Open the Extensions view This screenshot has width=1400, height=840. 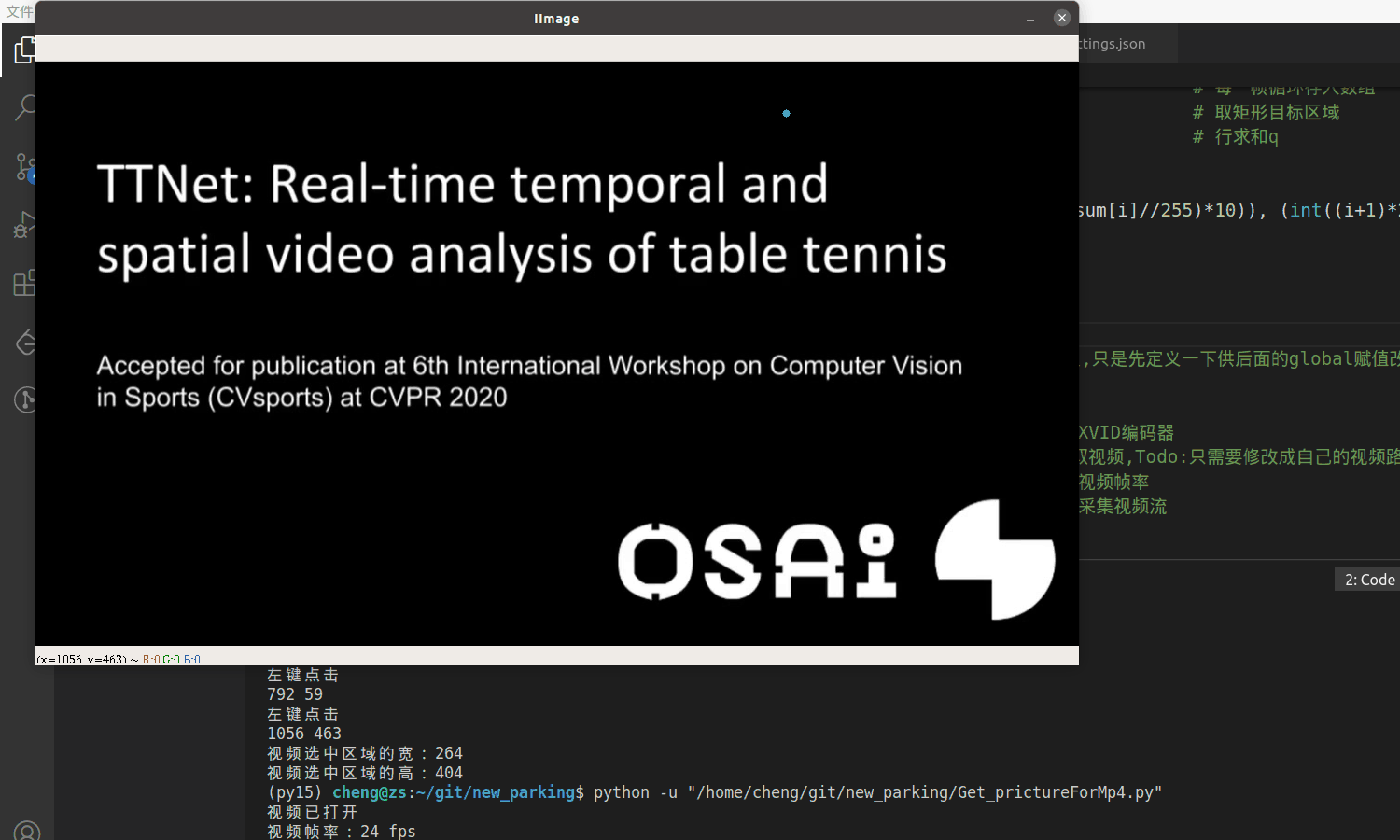point(24,283)
